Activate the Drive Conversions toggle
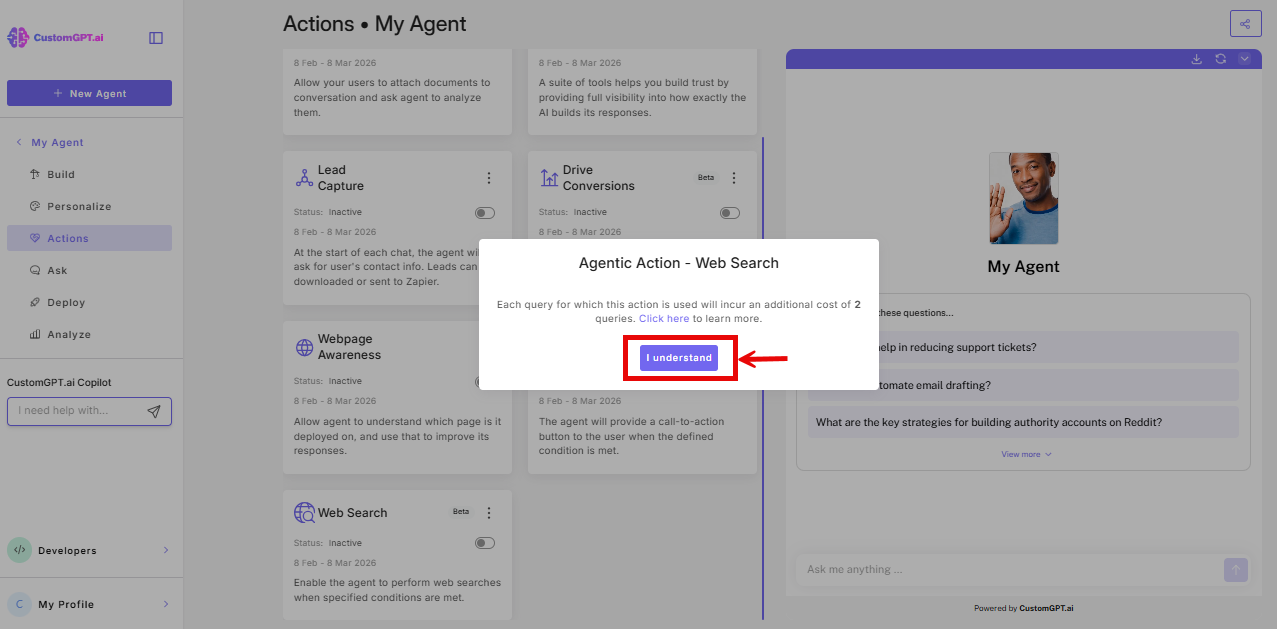1277x629 pixels. tap(729, 212)
